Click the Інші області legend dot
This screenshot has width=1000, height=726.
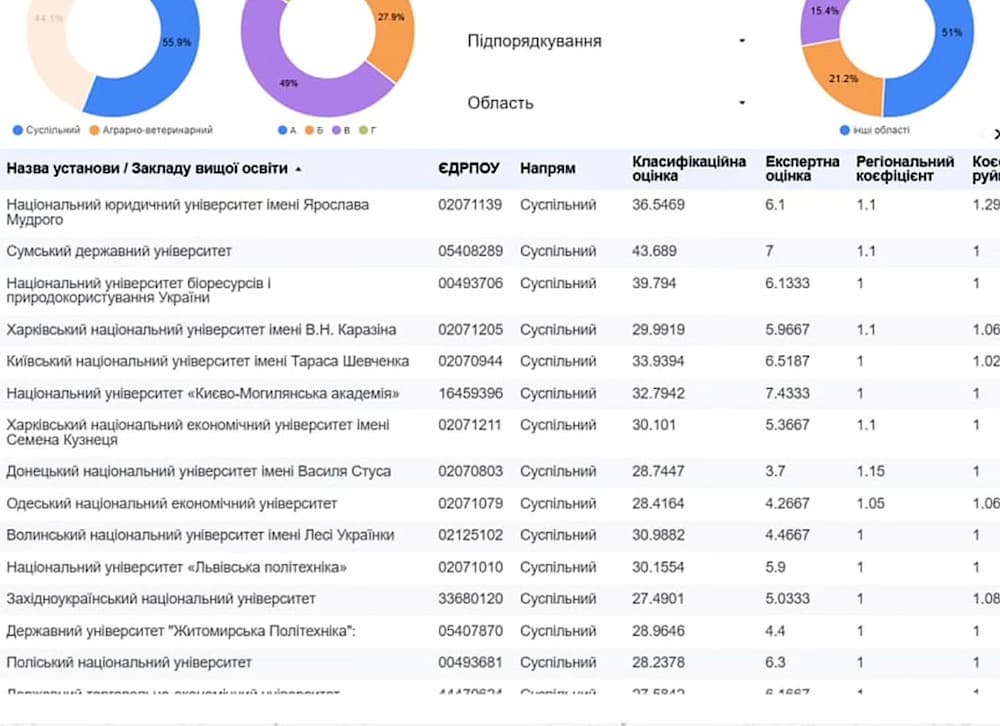845,130
